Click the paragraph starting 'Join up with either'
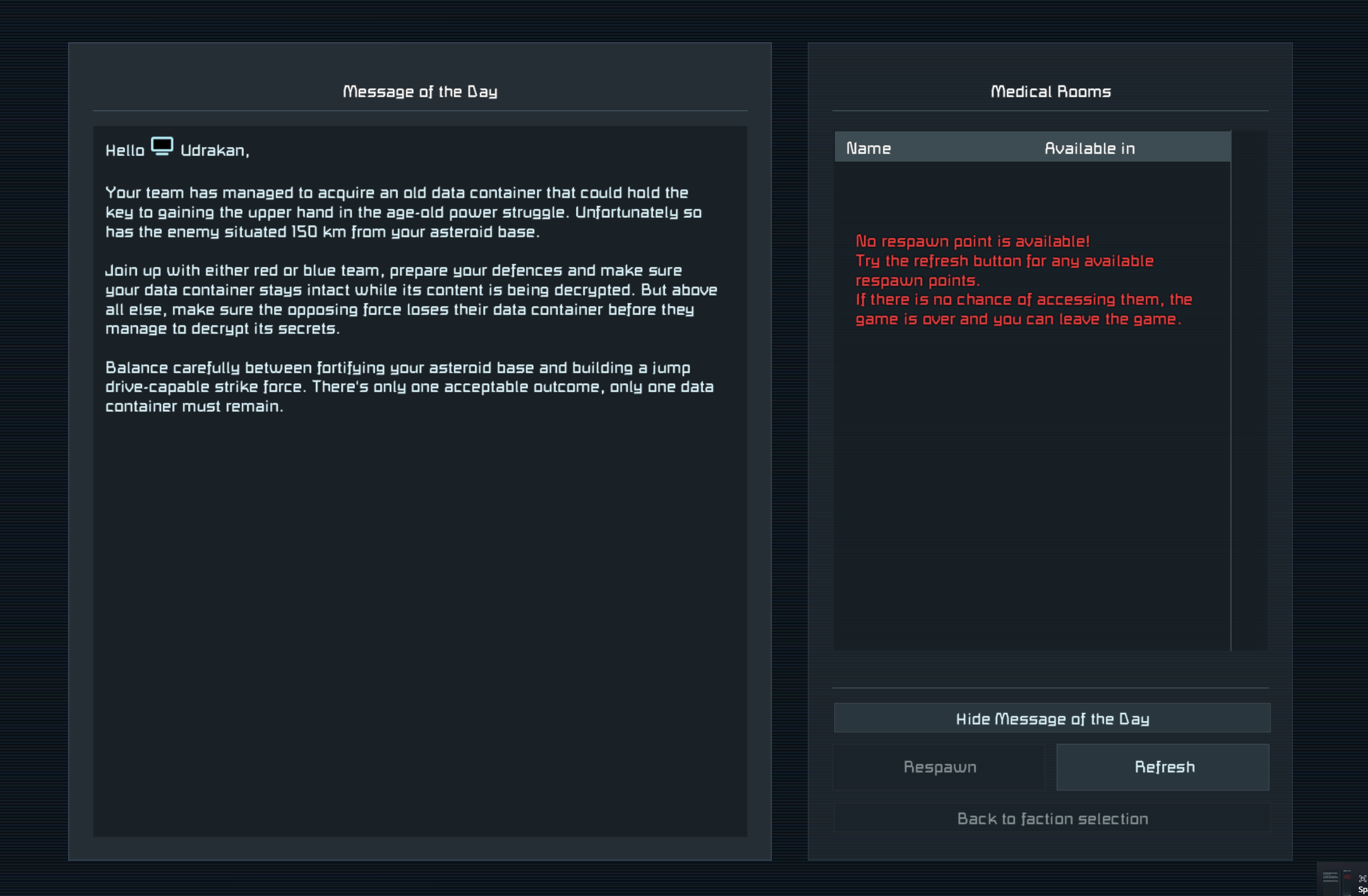The image size is (1368, 896). point(411,299)
